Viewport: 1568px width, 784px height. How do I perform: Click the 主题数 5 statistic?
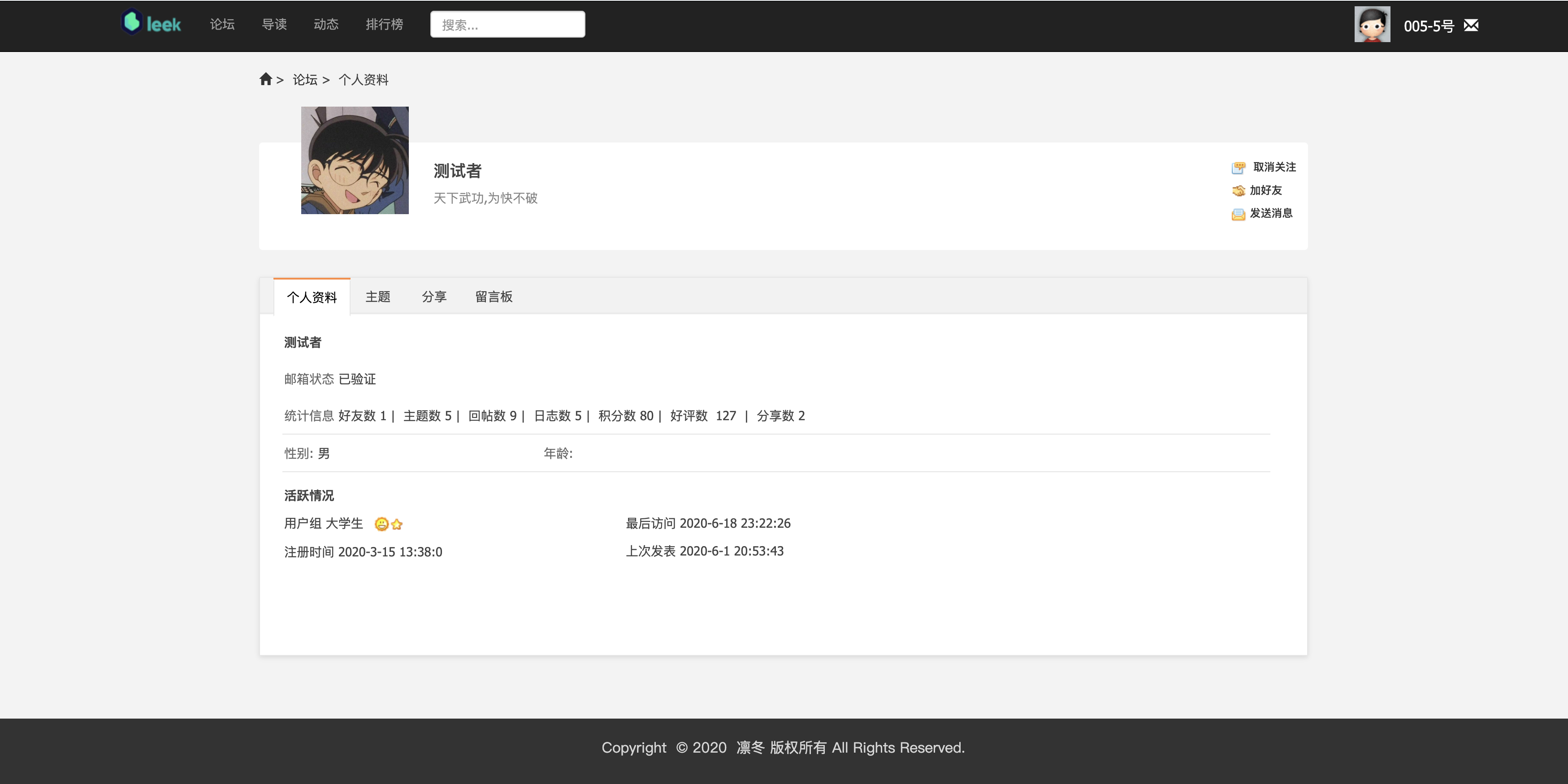pos(427,416)
